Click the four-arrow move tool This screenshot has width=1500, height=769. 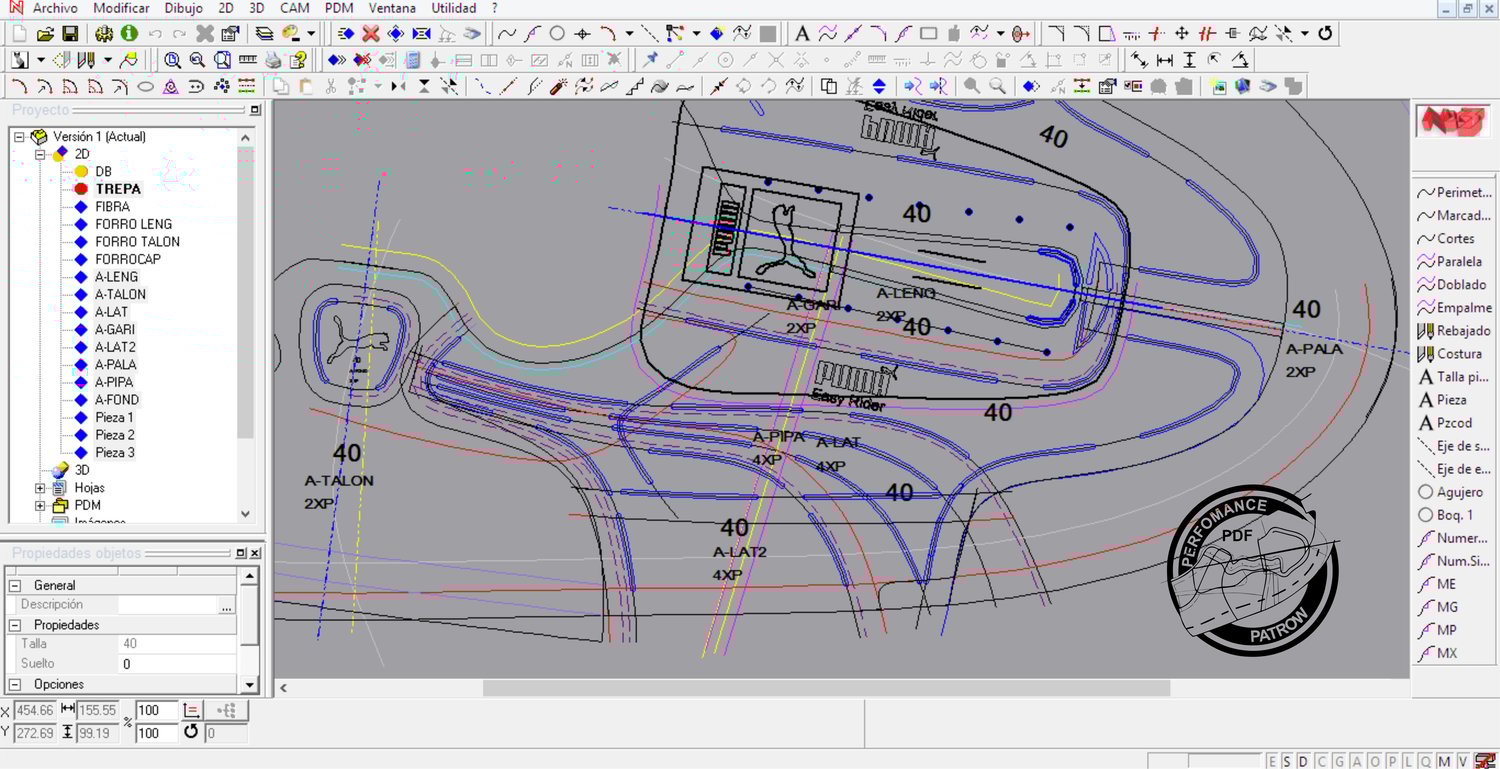1182,33
